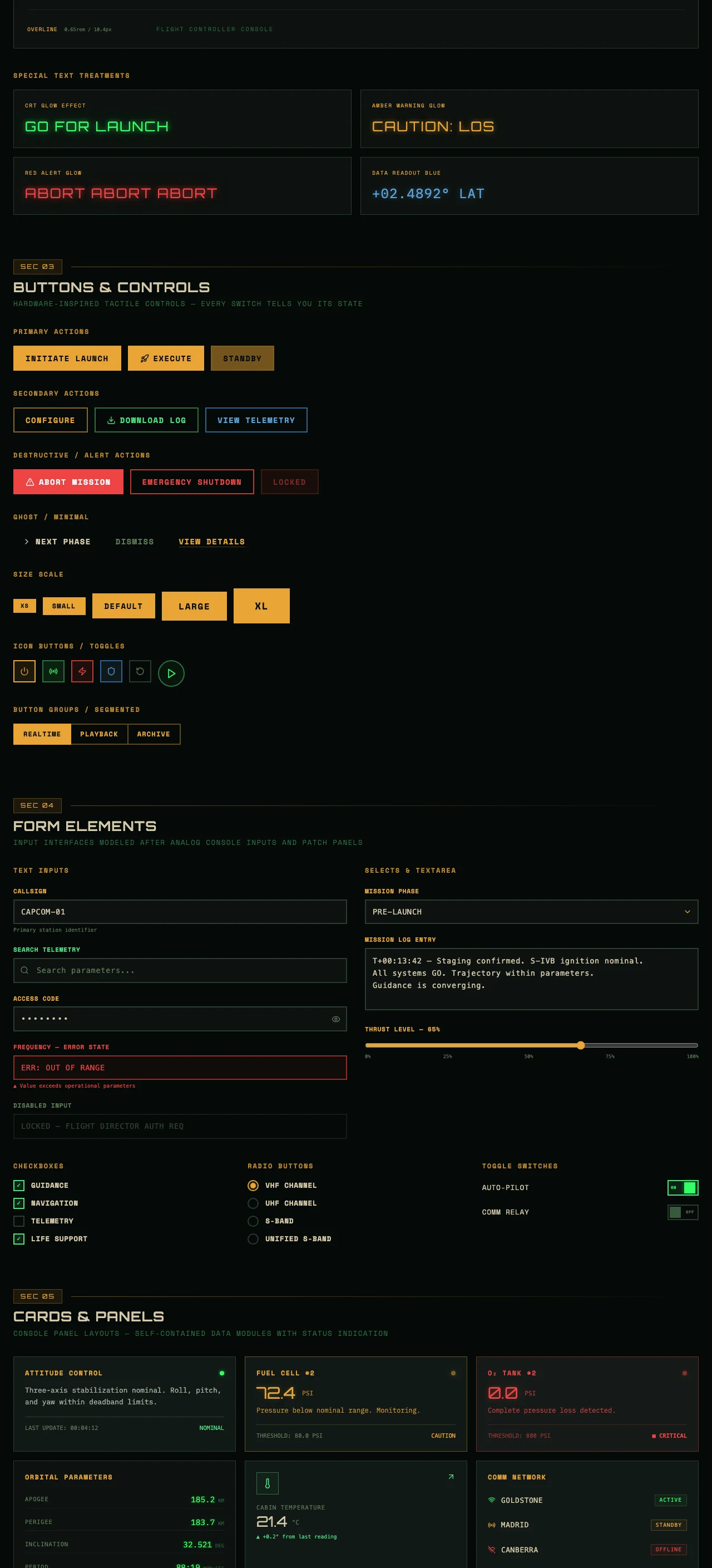
Task: Click the Search parameters input field
Action: tap(180, 970)
